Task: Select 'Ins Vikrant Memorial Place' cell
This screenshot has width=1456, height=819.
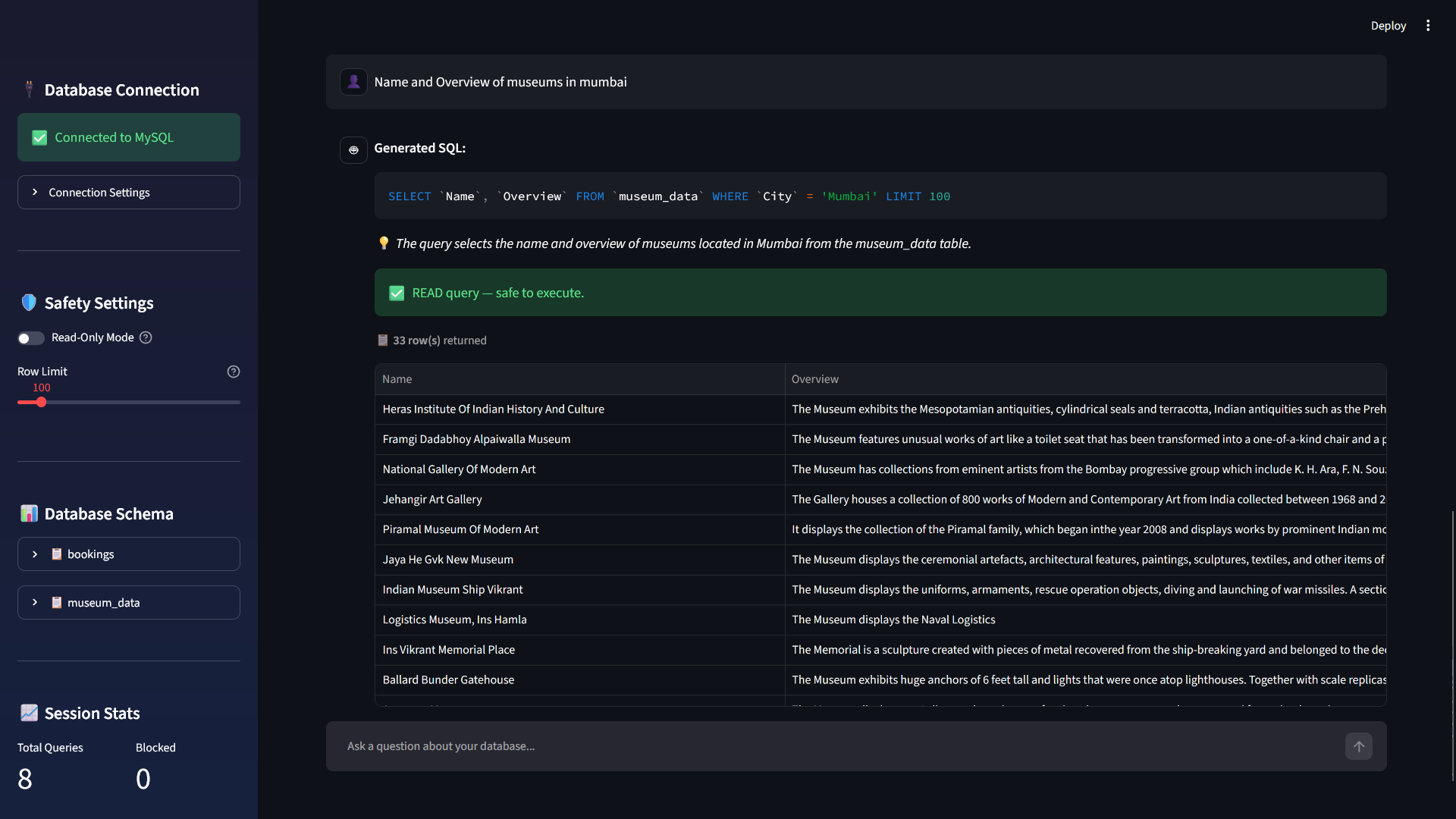Action: (x=579, y=650)
